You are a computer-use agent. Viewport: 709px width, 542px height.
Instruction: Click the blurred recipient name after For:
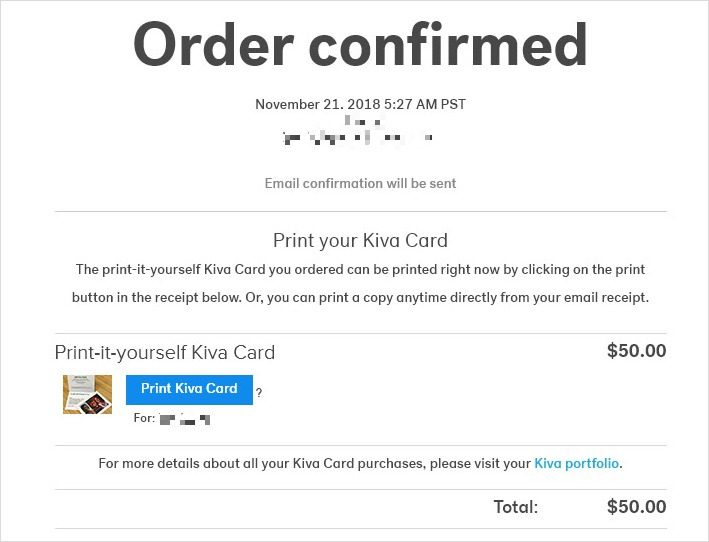[x=185, y=419]
